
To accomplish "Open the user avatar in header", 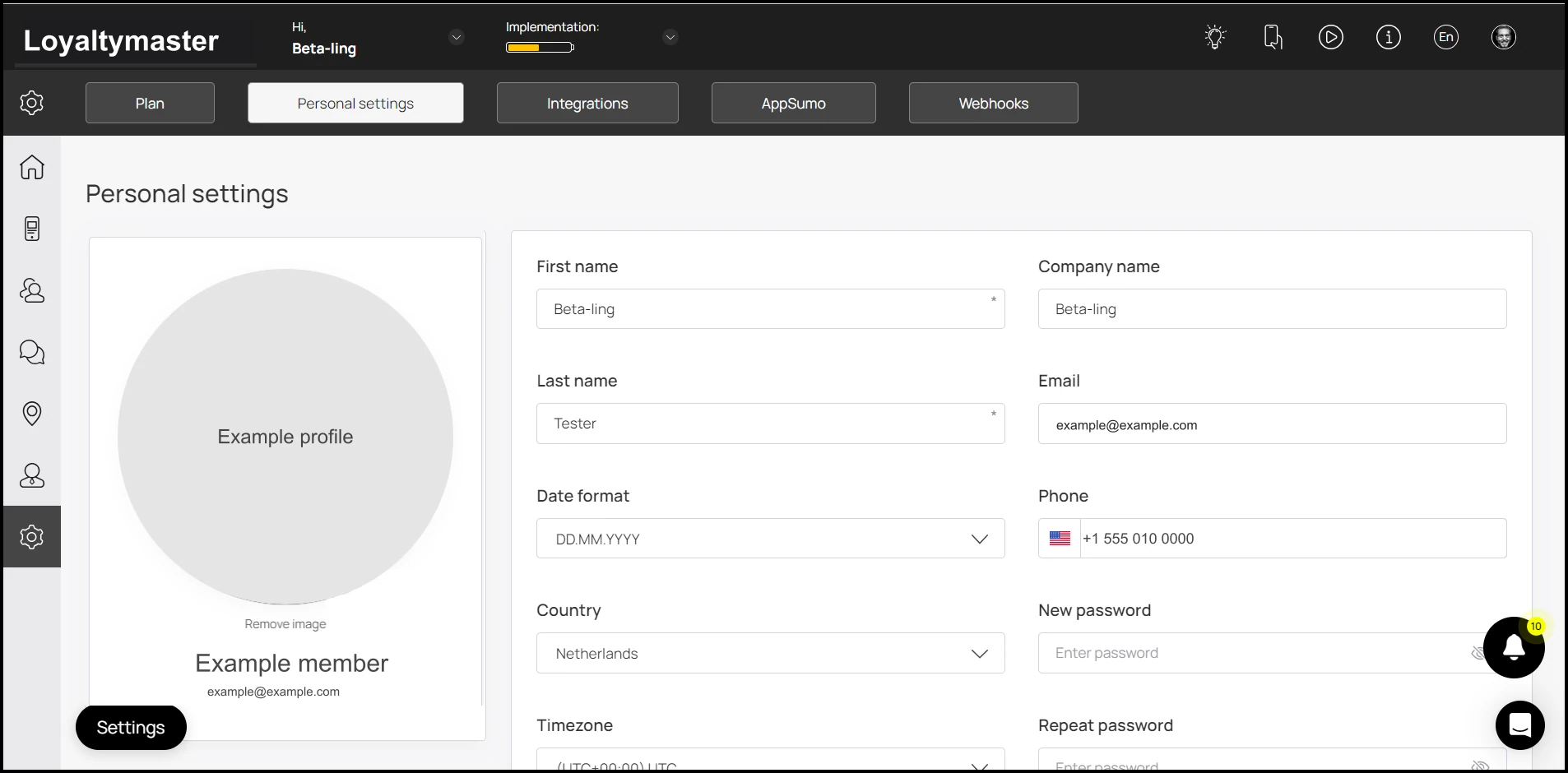I will click(1503, 37).
